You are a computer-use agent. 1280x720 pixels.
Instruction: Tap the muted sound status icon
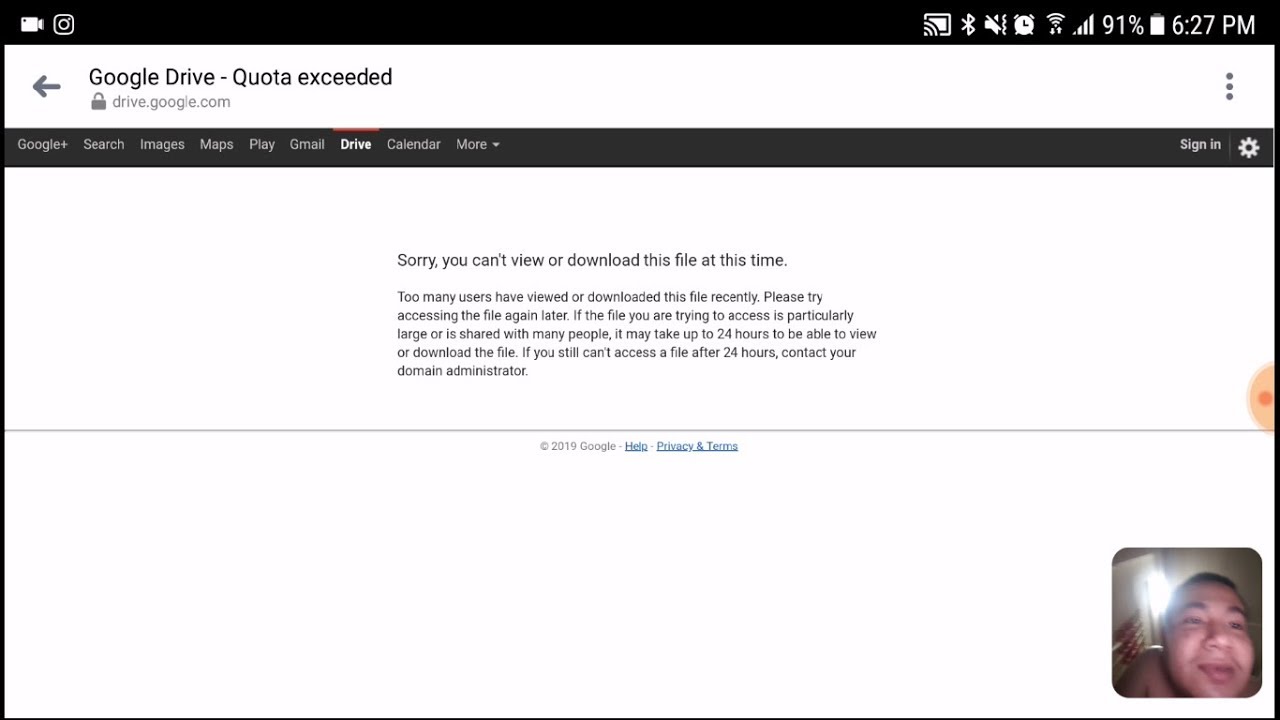[995, 25]
